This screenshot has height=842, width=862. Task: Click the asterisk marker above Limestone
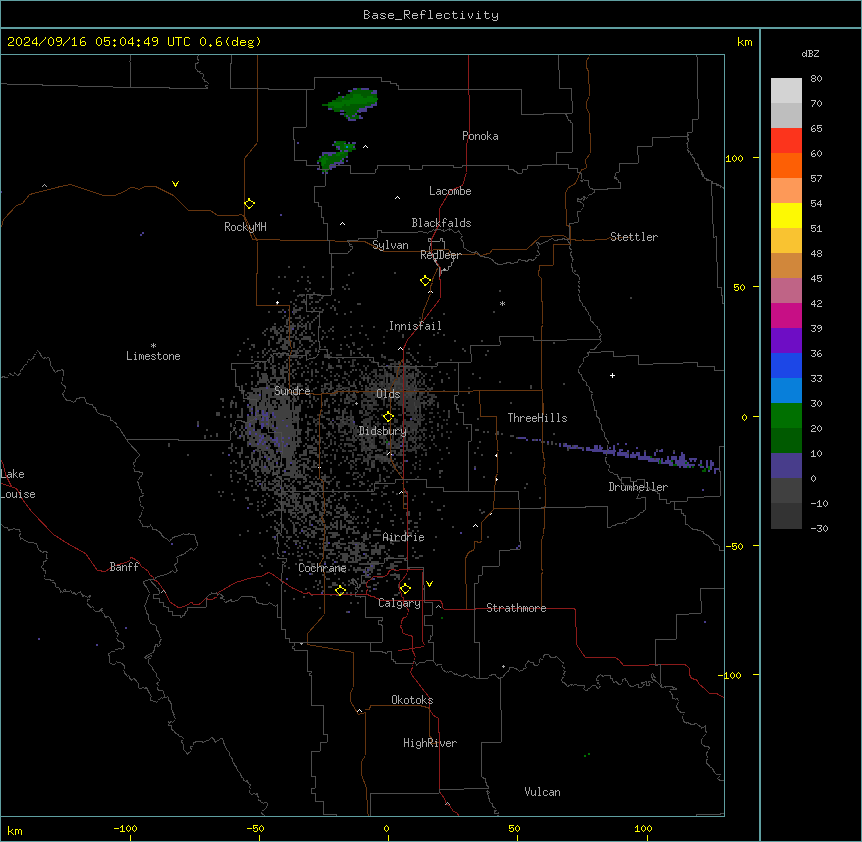[153, 346]
